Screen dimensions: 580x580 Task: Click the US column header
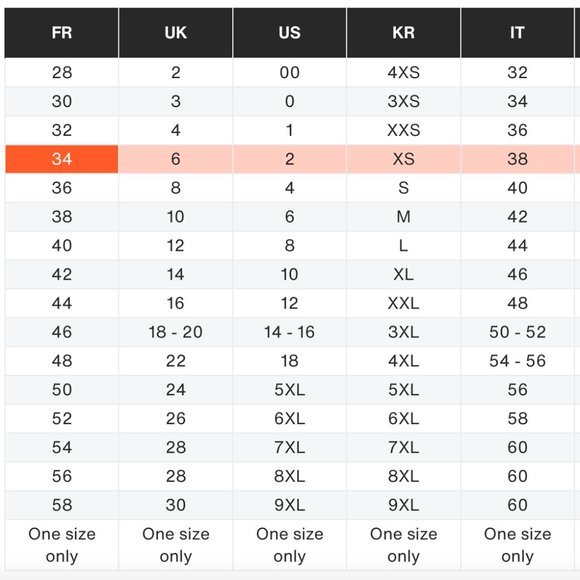tap(290, 33)
